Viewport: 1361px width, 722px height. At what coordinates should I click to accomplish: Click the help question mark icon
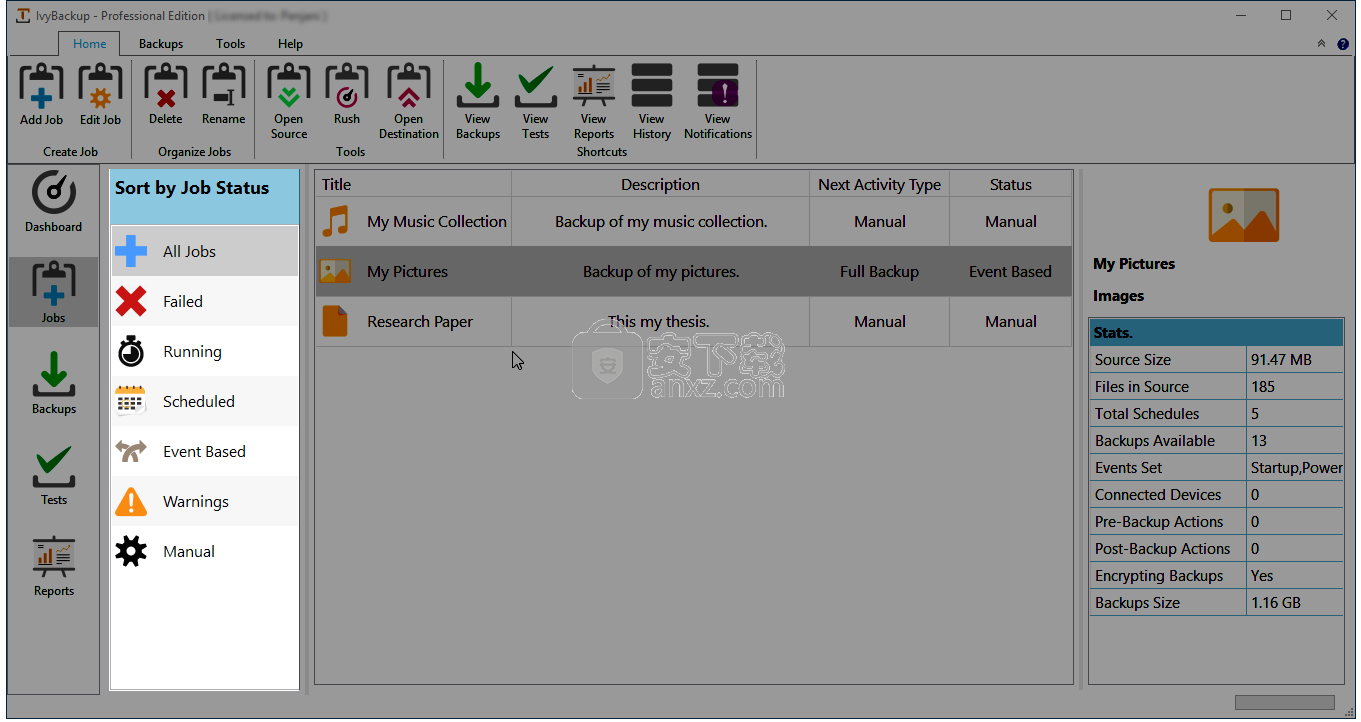coord(1343,44)
